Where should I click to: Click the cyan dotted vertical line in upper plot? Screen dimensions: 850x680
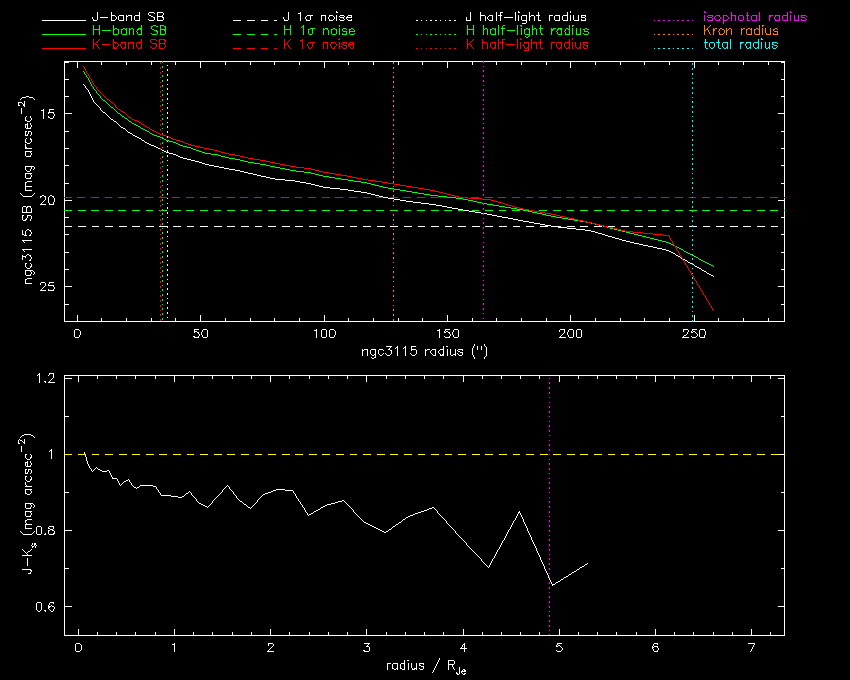click(693, 150)
